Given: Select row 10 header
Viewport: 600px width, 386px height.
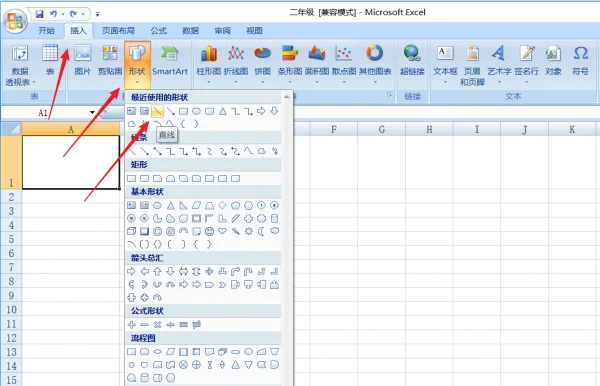Looking at the screenshot, I should 11,309.
